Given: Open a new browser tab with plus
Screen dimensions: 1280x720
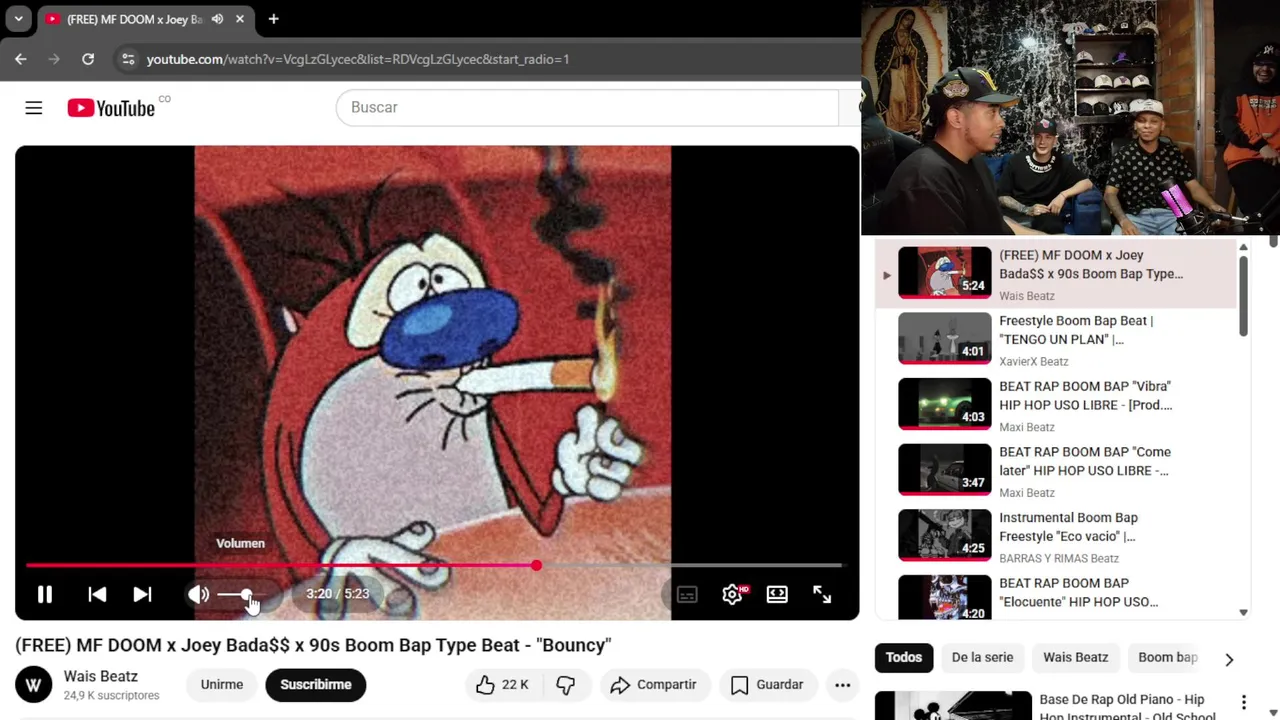Looking at the screenshot, I should click(x=273, y=19).
